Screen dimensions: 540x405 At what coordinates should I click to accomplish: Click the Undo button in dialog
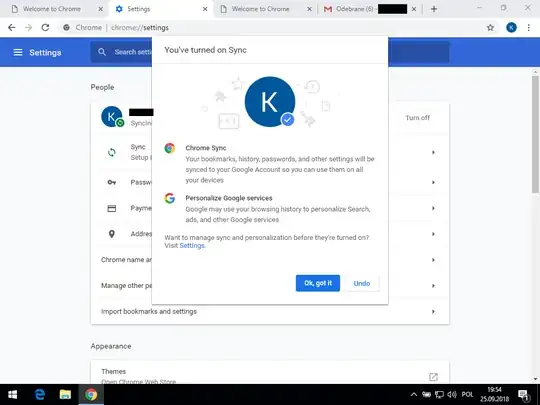362,283
